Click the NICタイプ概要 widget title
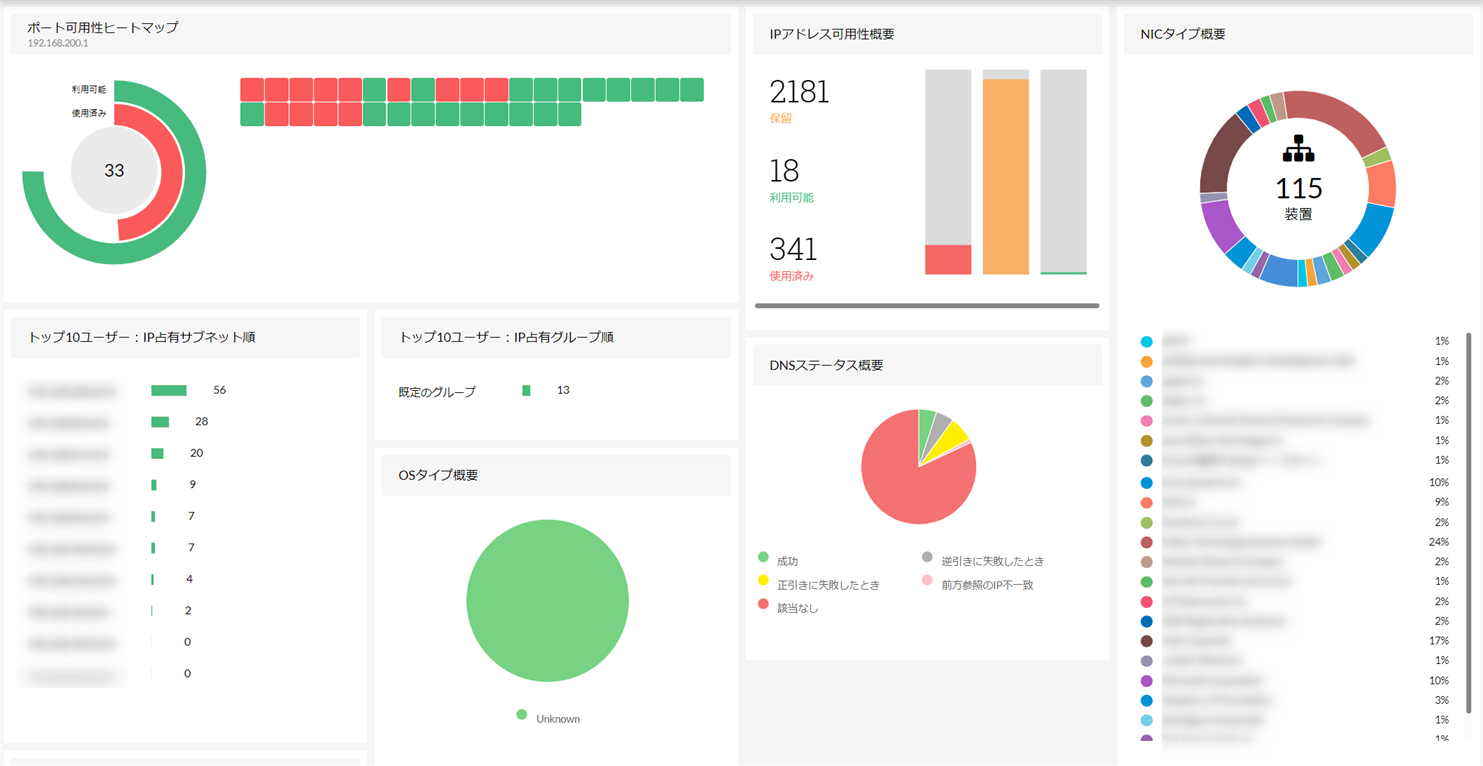The image size is (1483, 766). [1183, 34]
